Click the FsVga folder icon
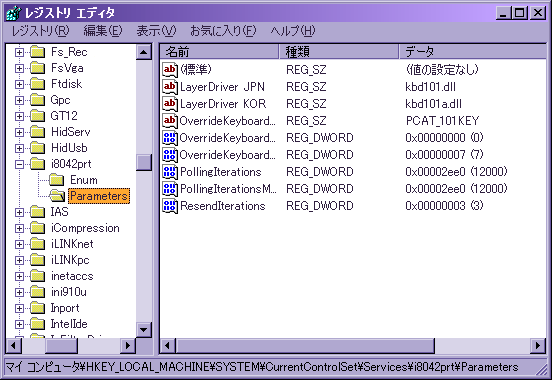Screen dimensions: 552x380 38,68
